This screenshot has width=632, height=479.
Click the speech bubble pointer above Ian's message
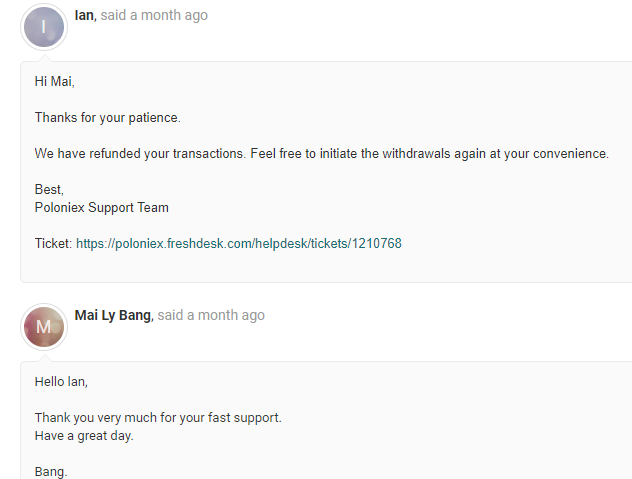(x=44, y=58)
